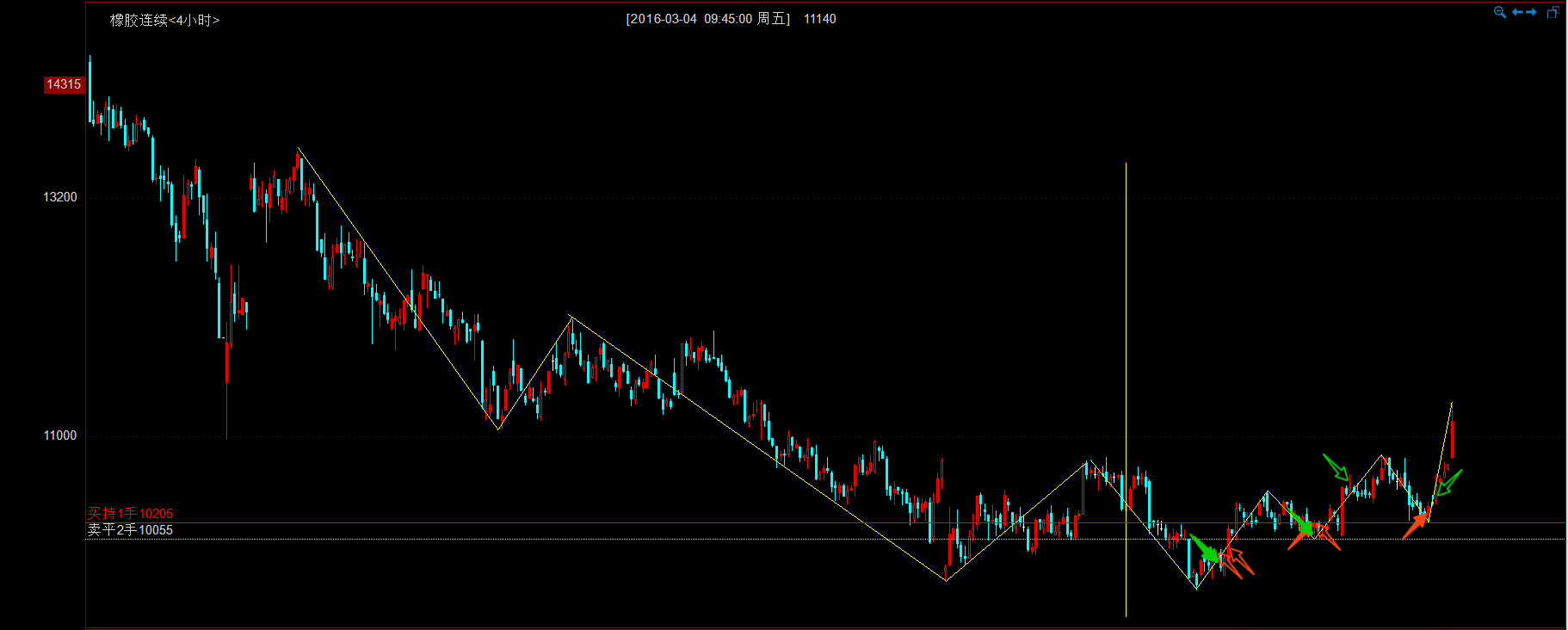
Task: Click the chart title 橡胶连续<4小时>
Action: point(164,20)
